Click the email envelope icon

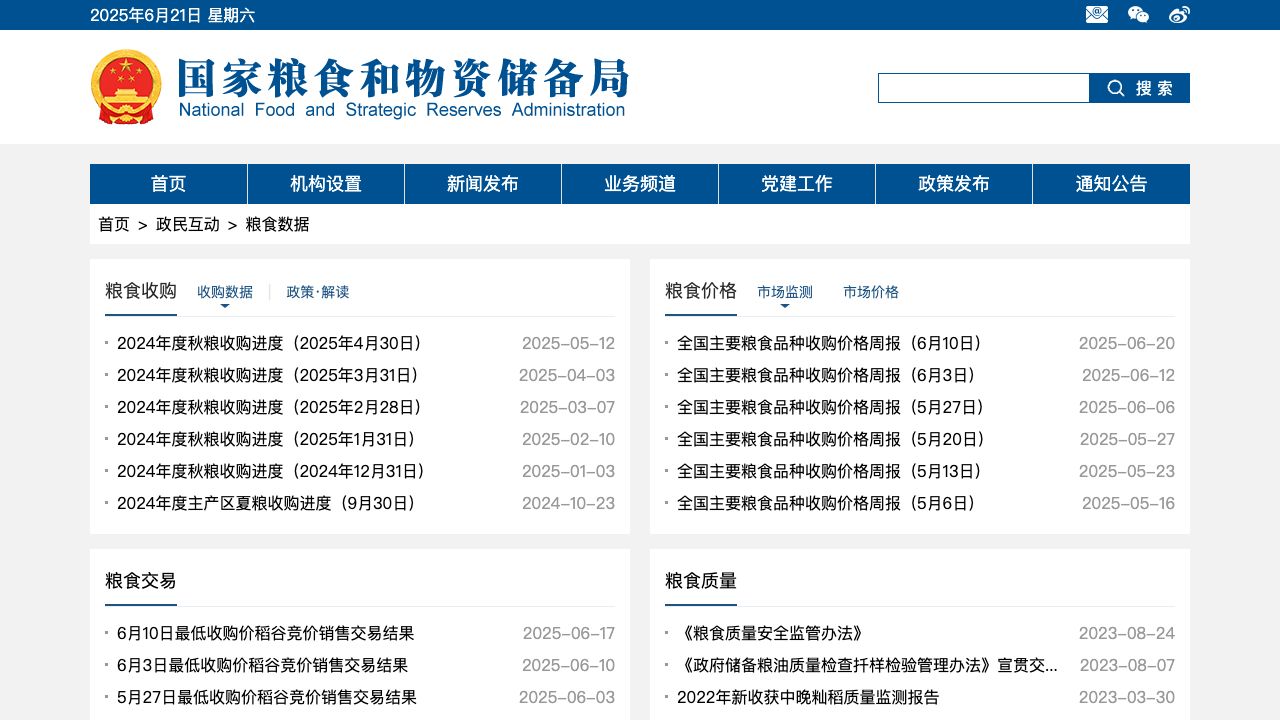point(1097,15)
